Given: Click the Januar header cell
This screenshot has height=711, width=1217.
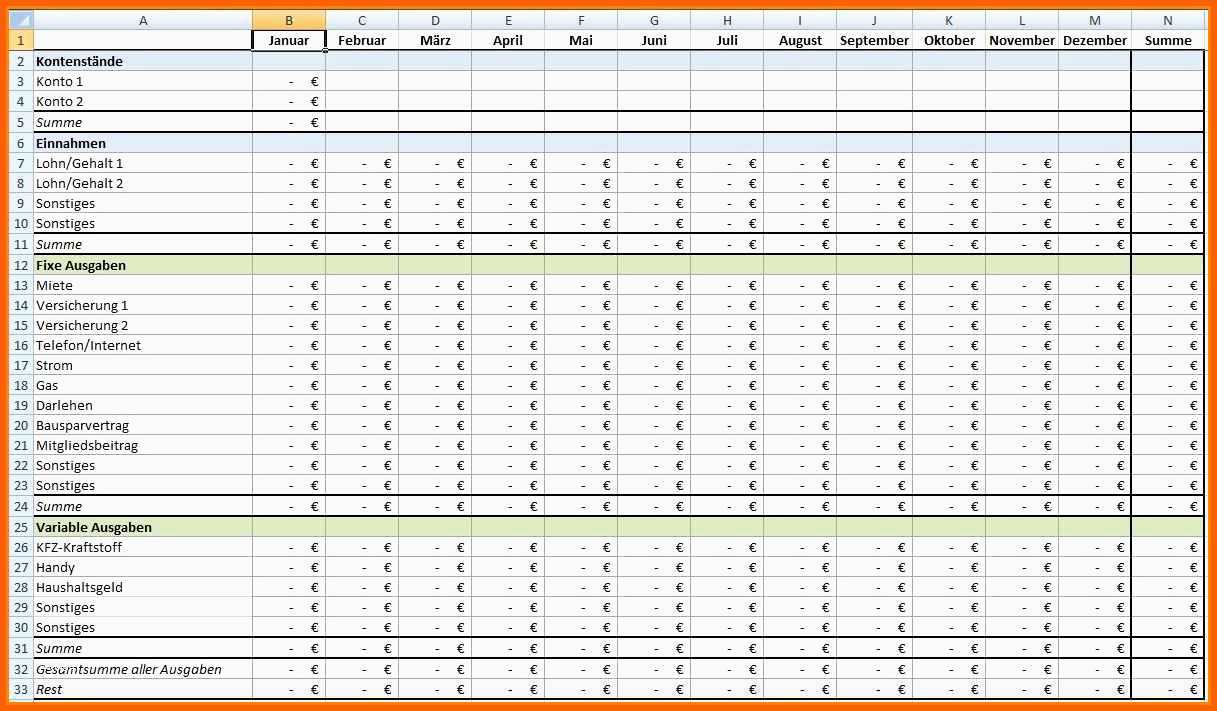Looking at the screenshot, I should 289,40.
